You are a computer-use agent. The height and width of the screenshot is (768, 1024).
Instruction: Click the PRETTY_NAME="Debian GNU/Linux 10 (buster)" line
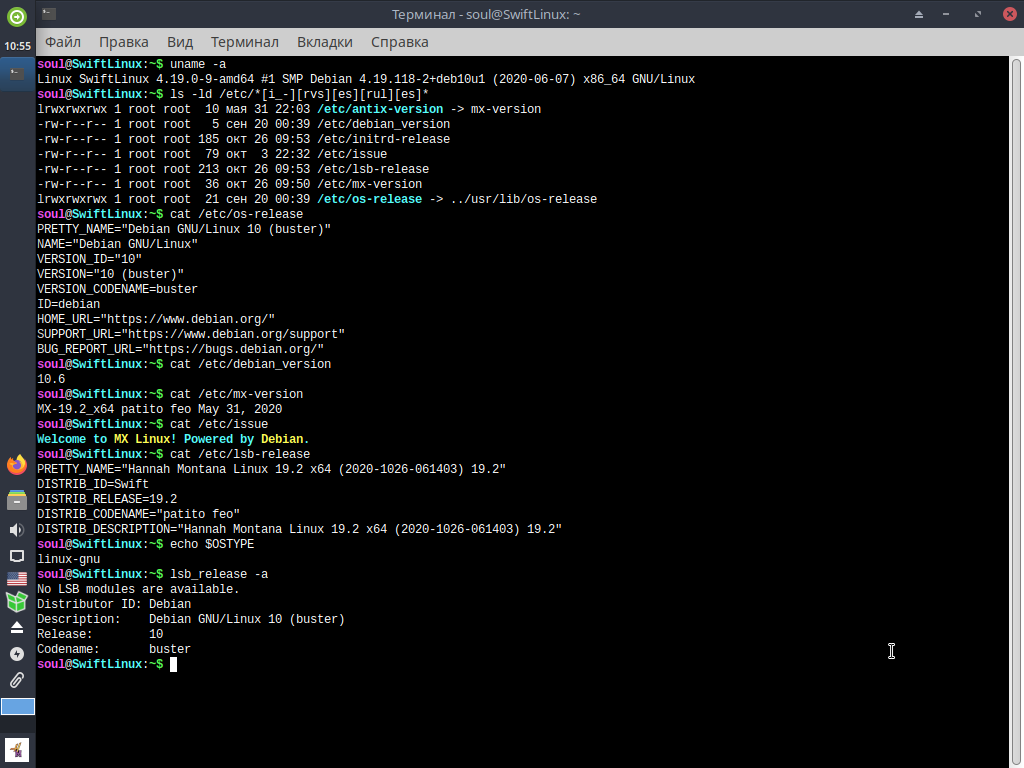(184, 229)
